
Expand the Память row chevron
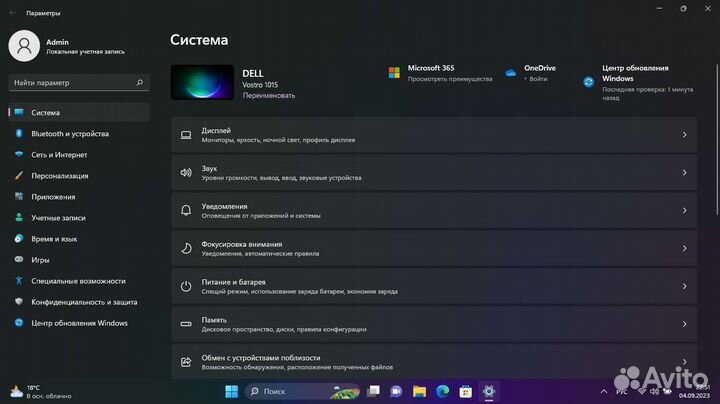(x=684, y=324)
